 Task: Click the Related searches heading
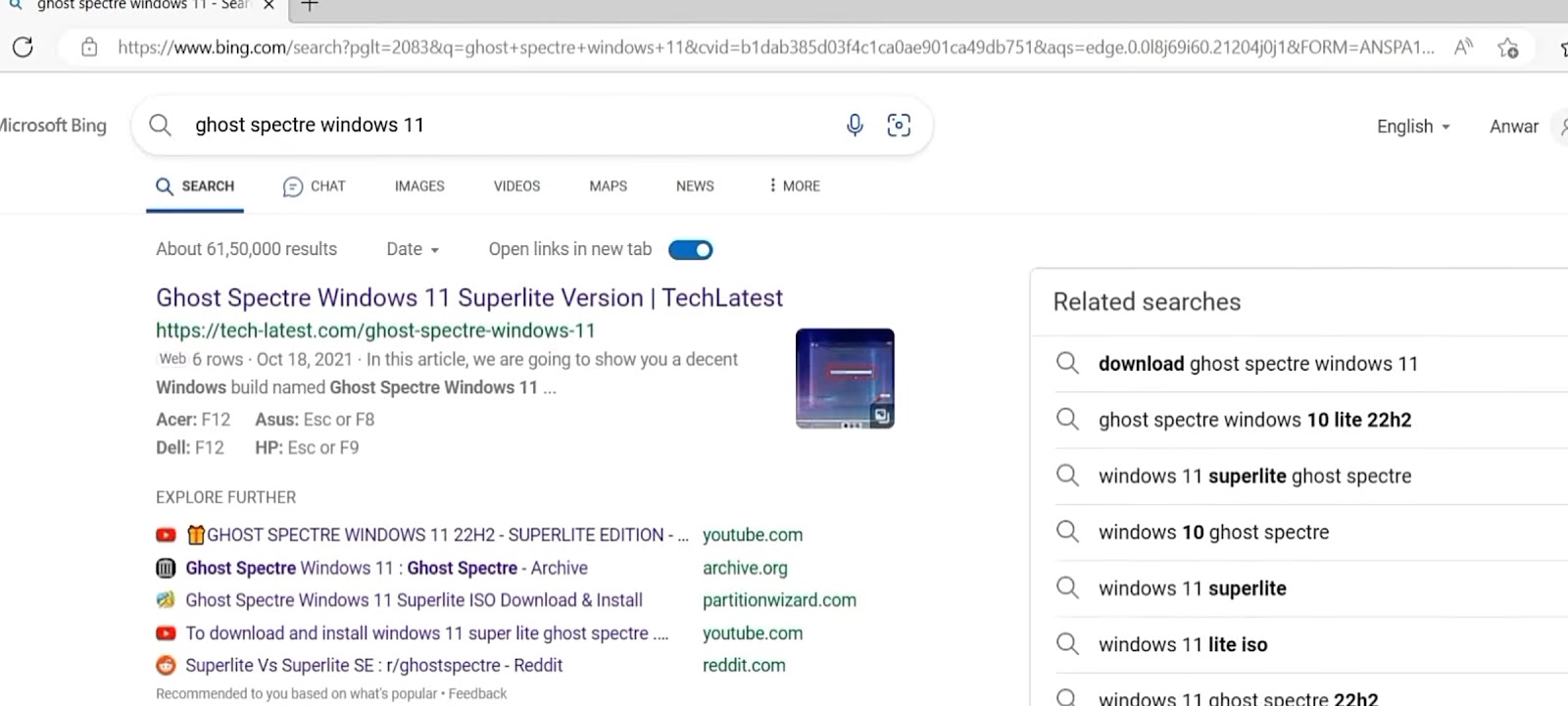coord(1147,302)
